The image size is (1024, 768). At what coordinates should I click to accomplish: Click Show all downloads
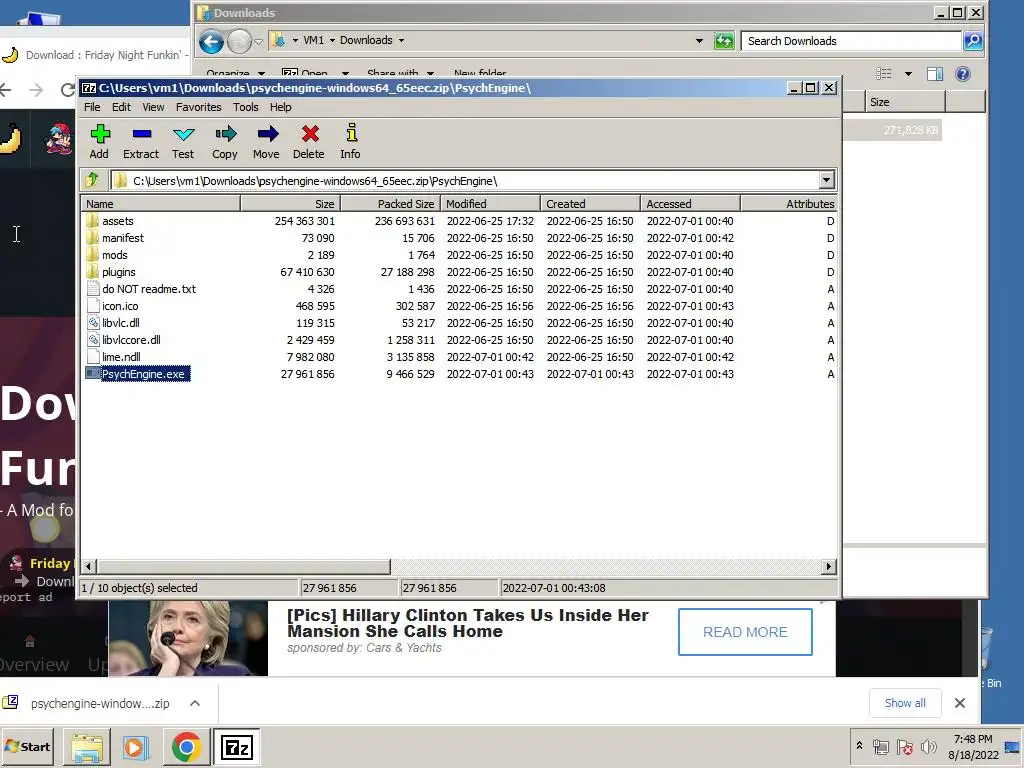[905, 703]
